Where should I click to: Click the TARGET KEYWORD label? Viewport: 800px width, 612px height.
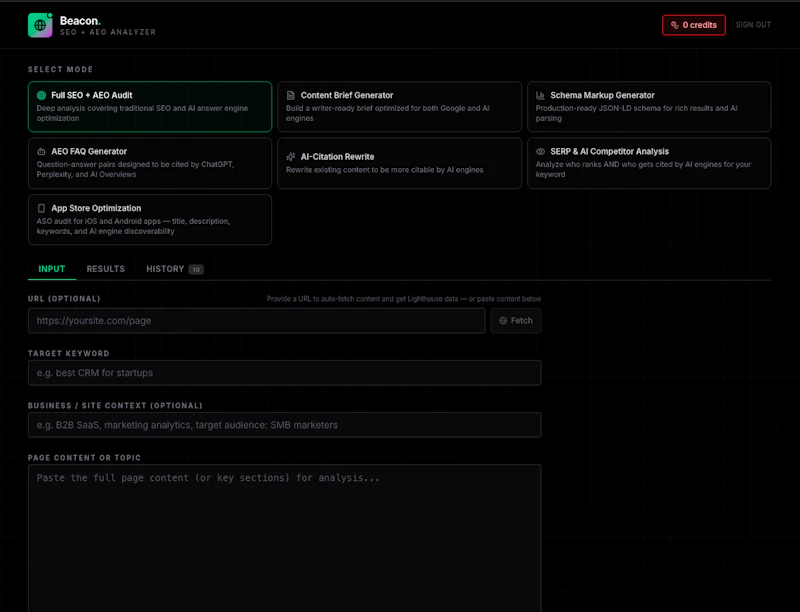(x=69, y=353)
